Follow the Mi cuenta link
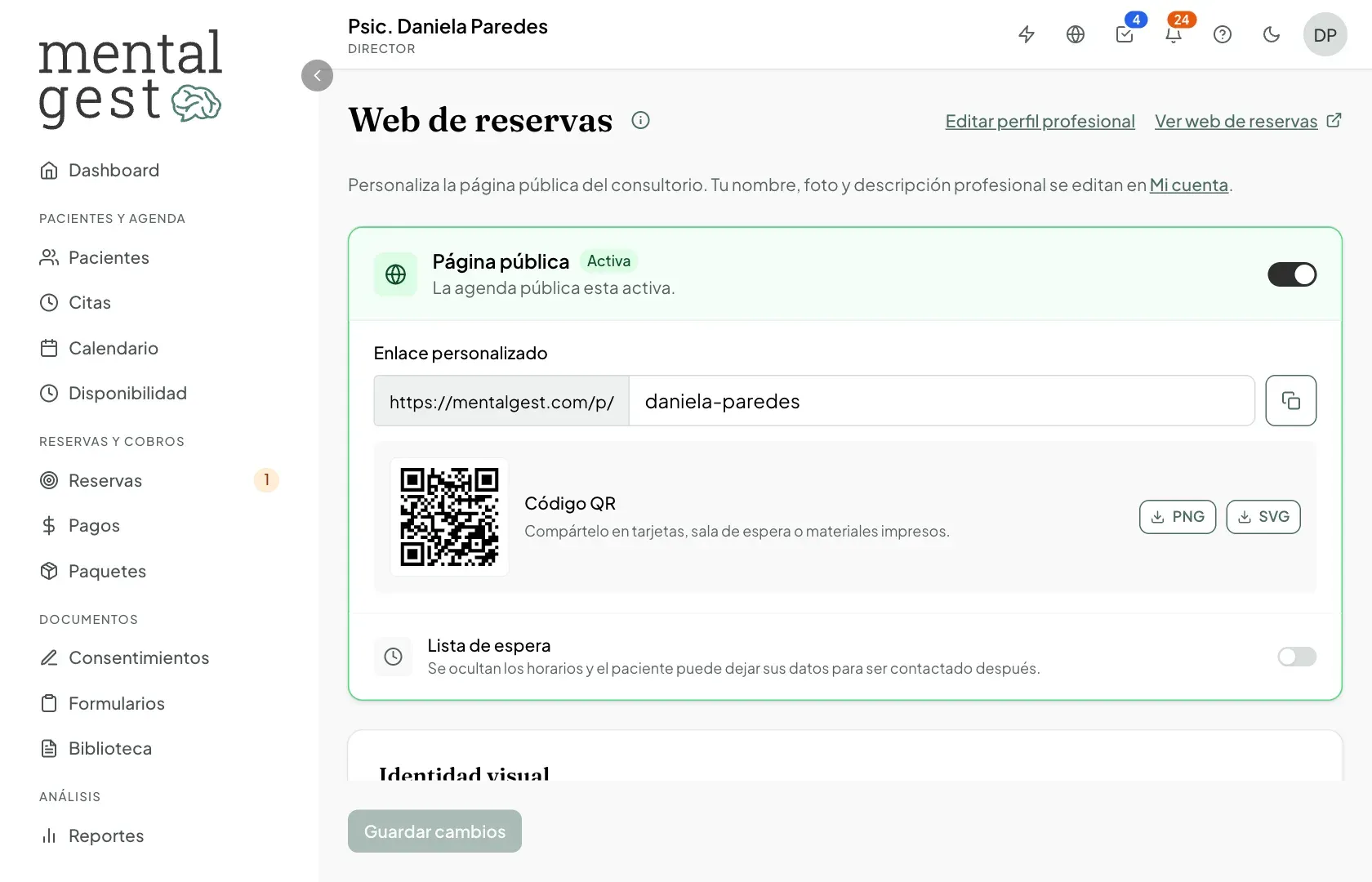 1189,185
